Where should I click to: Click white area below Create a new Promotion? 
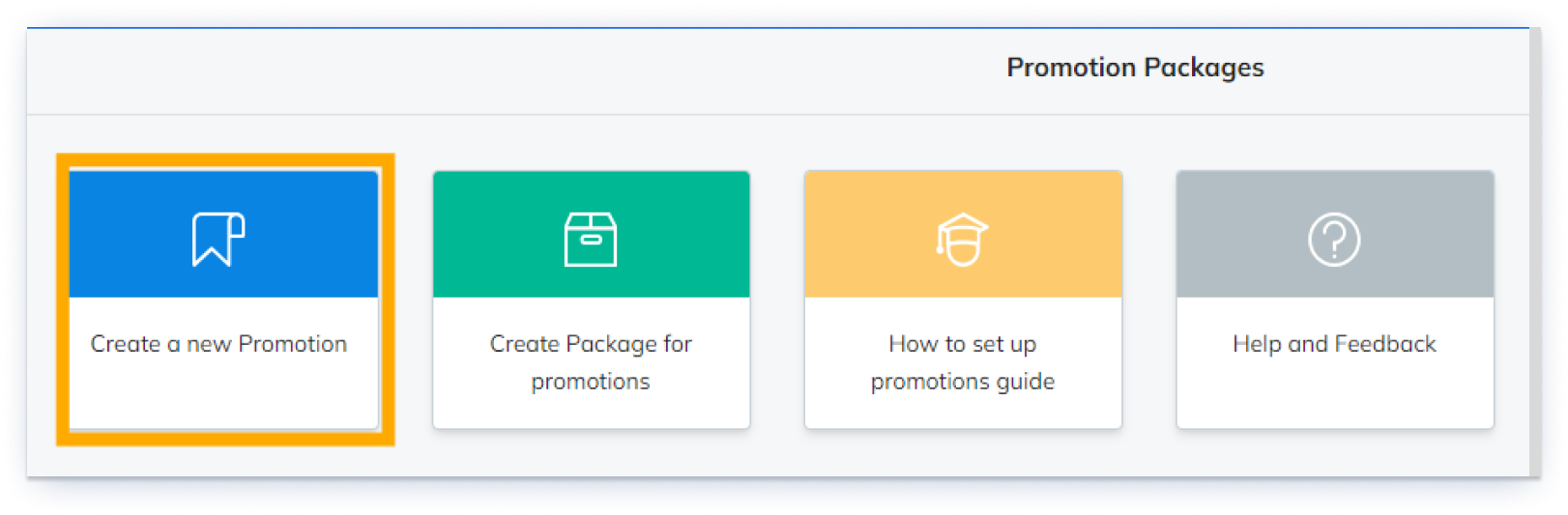click(223, 396)
